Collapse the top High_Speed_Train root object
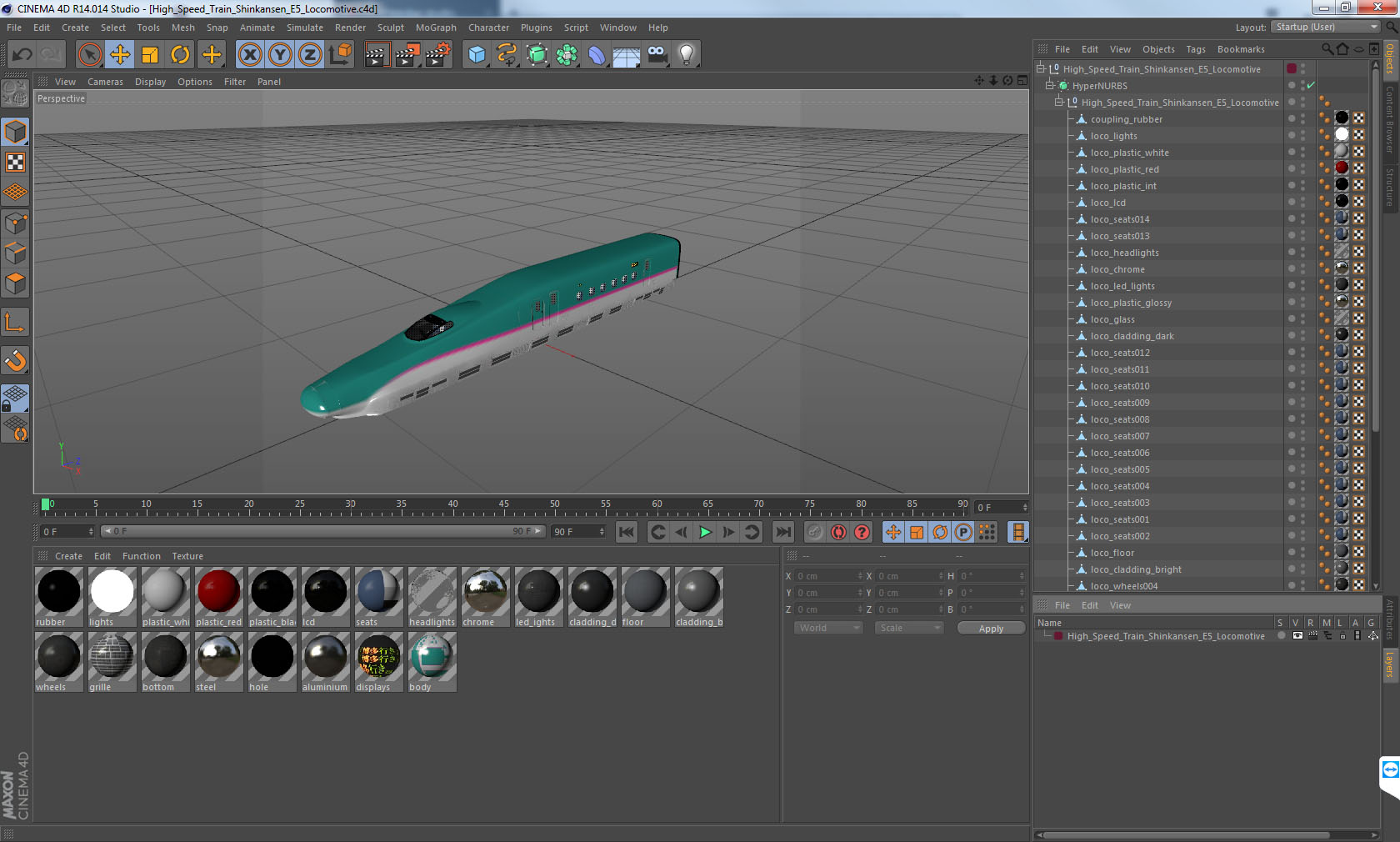Image resolution: width=1400 pixels, height=842 pixels. (x=1041, y=68)
